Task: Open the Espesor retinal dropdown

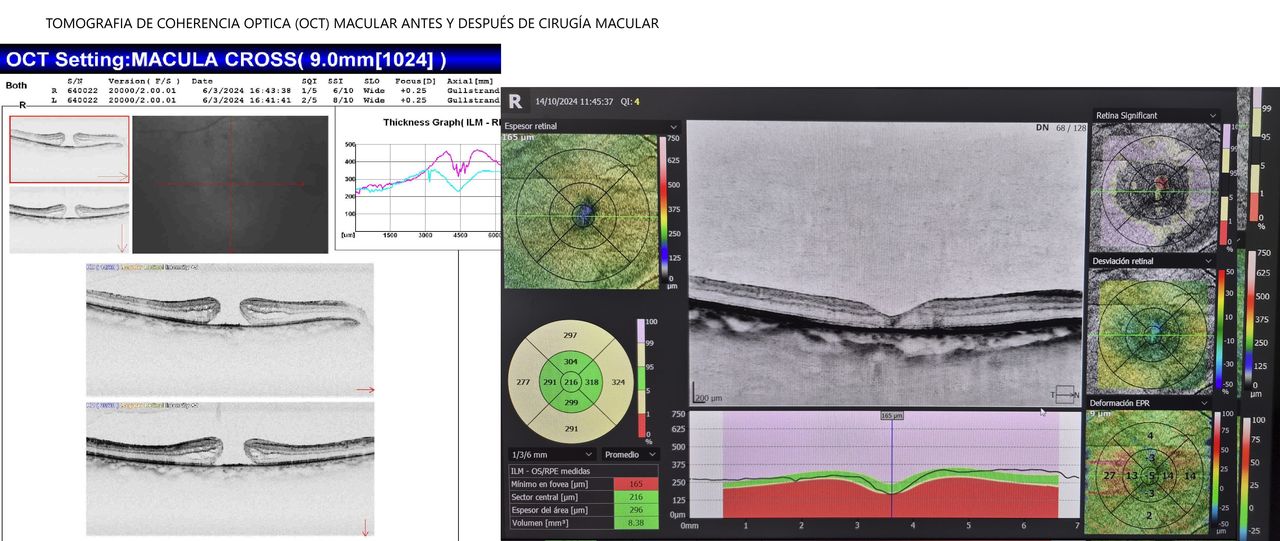Action: pyautogui.click(x=673, y=127)
